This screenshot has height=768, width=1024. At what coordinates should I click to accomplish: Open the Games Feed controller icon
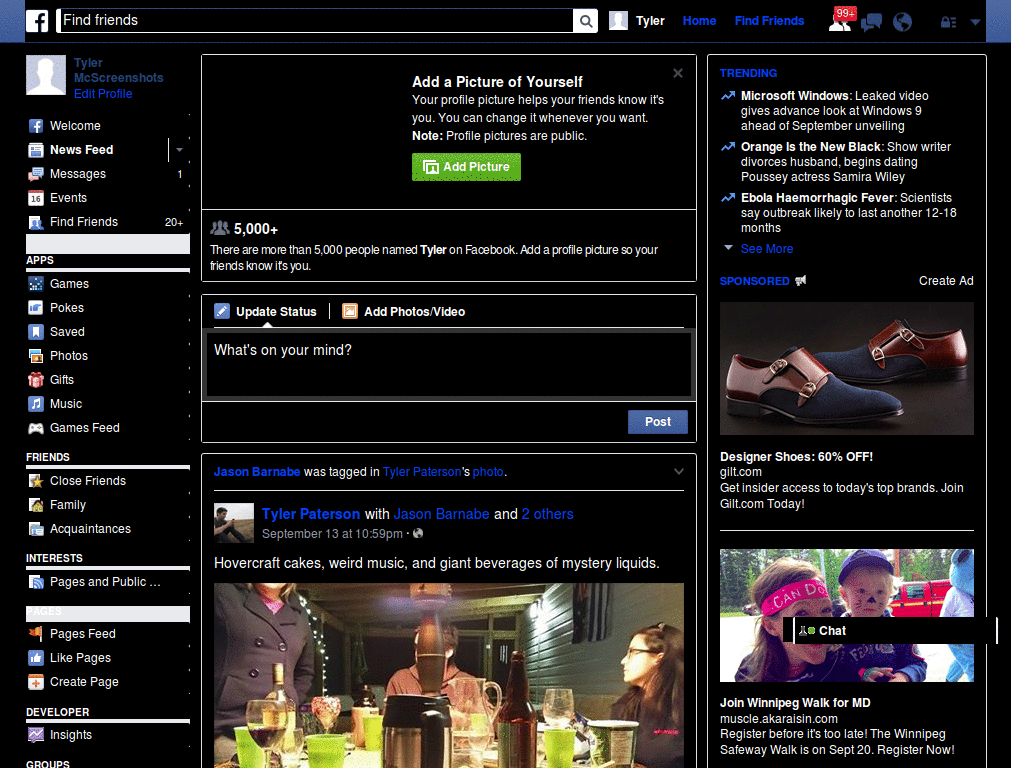36,428
